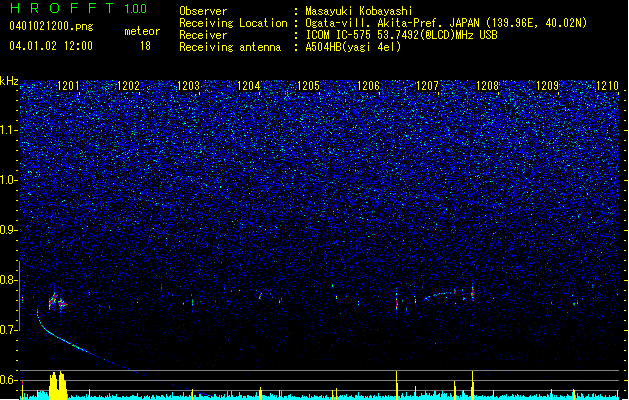Click the Receiving antenna label
Viewport: 629px width, 400px height.
pos(230,47)
